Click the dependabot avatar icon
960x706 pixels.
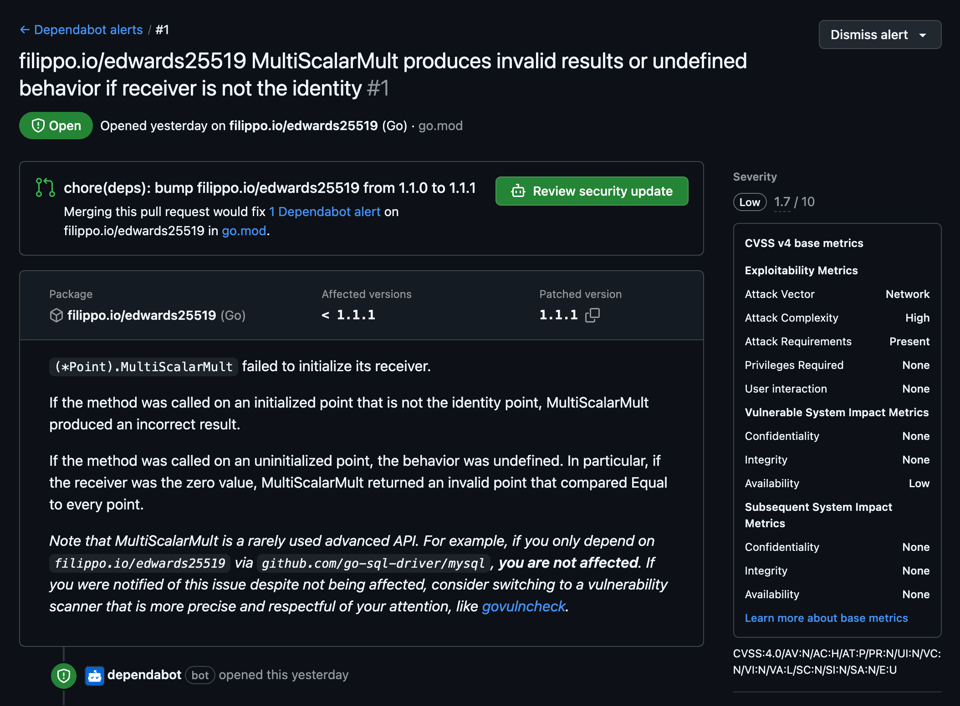pyautogui.click(x=94, y=676)
